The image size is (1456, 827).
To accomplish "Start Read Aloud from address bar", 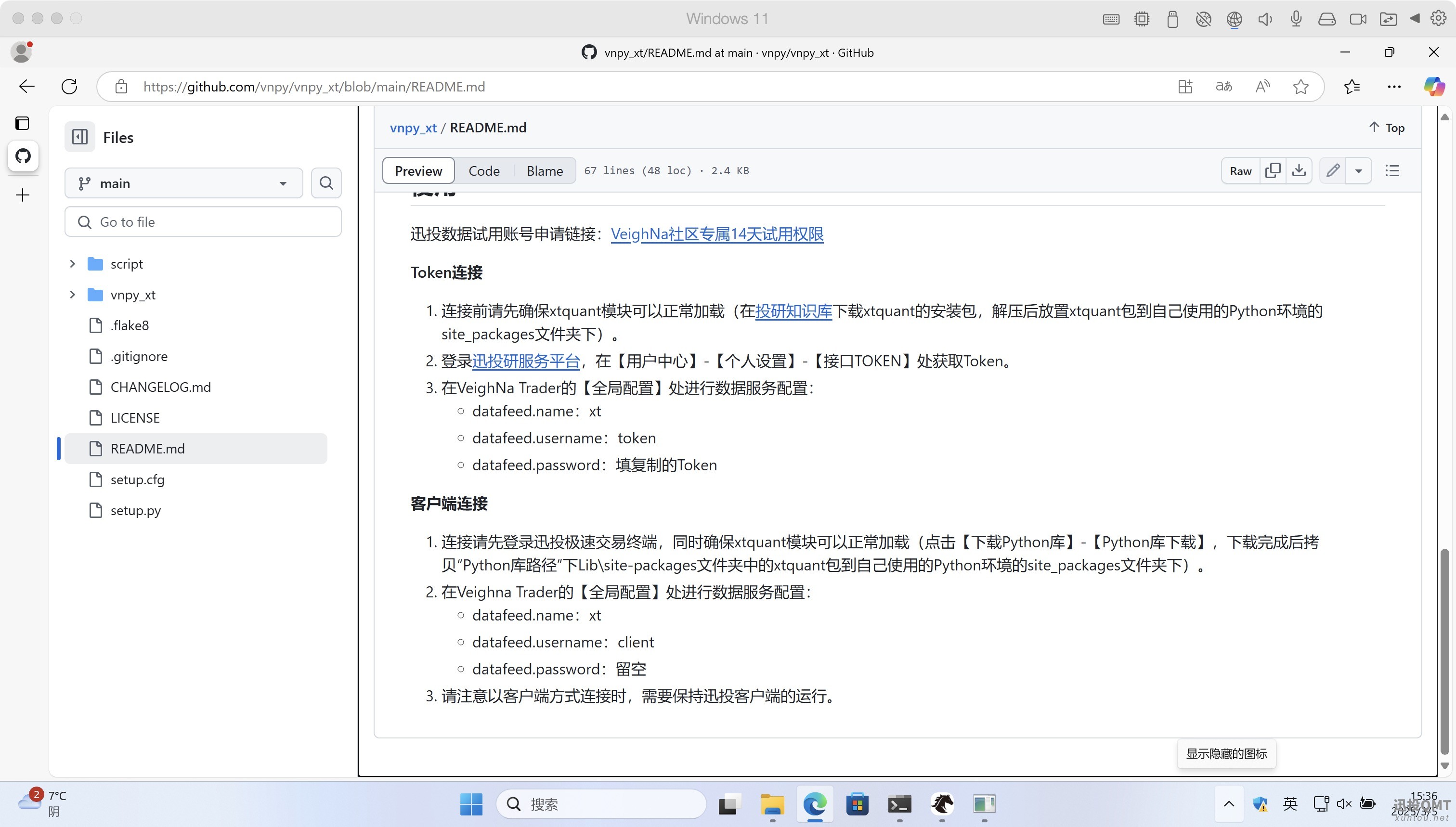I will (1262, 86).
